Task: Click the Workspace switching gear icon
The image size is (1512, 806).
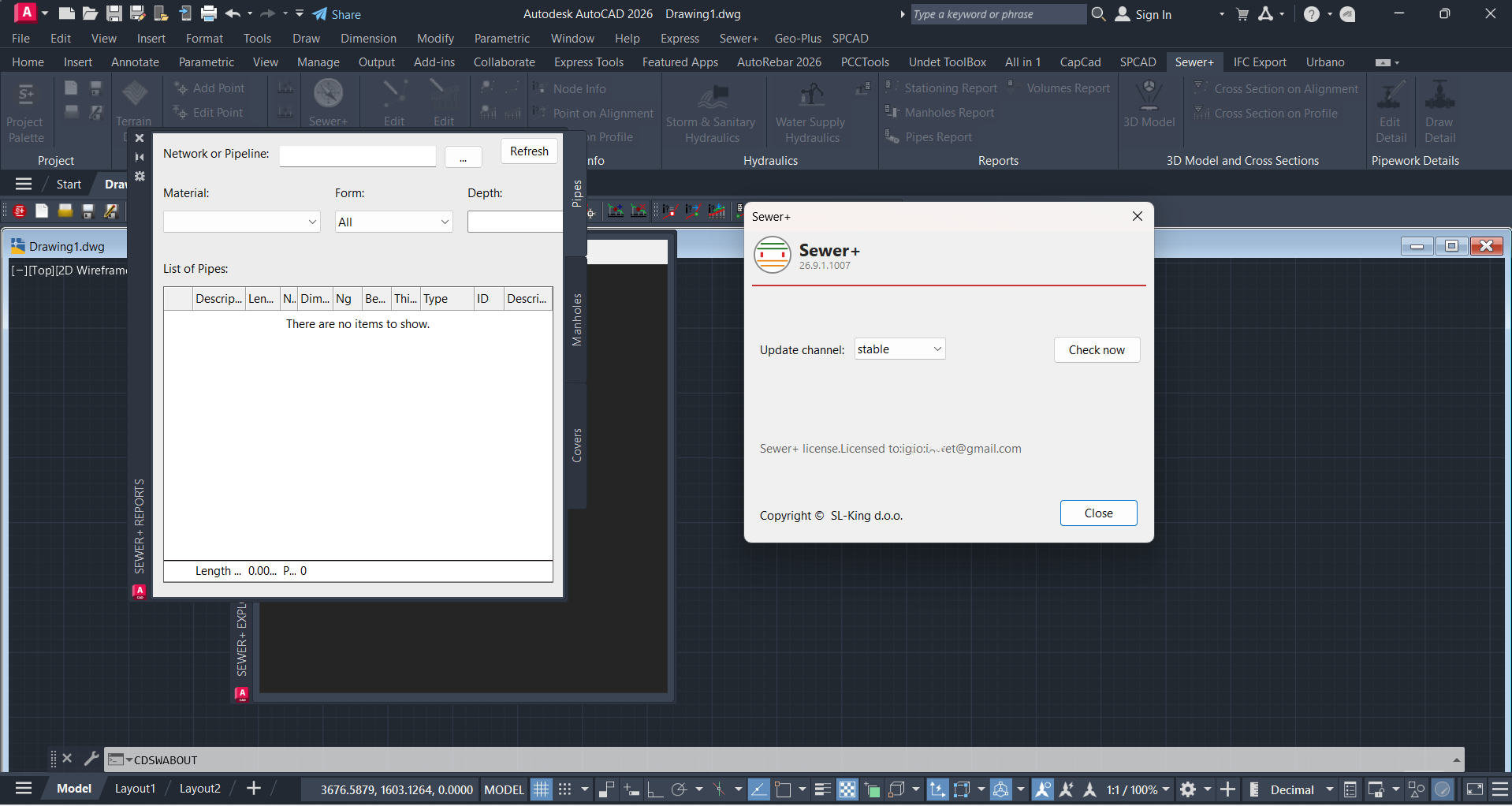Action: coord(1188,789)
